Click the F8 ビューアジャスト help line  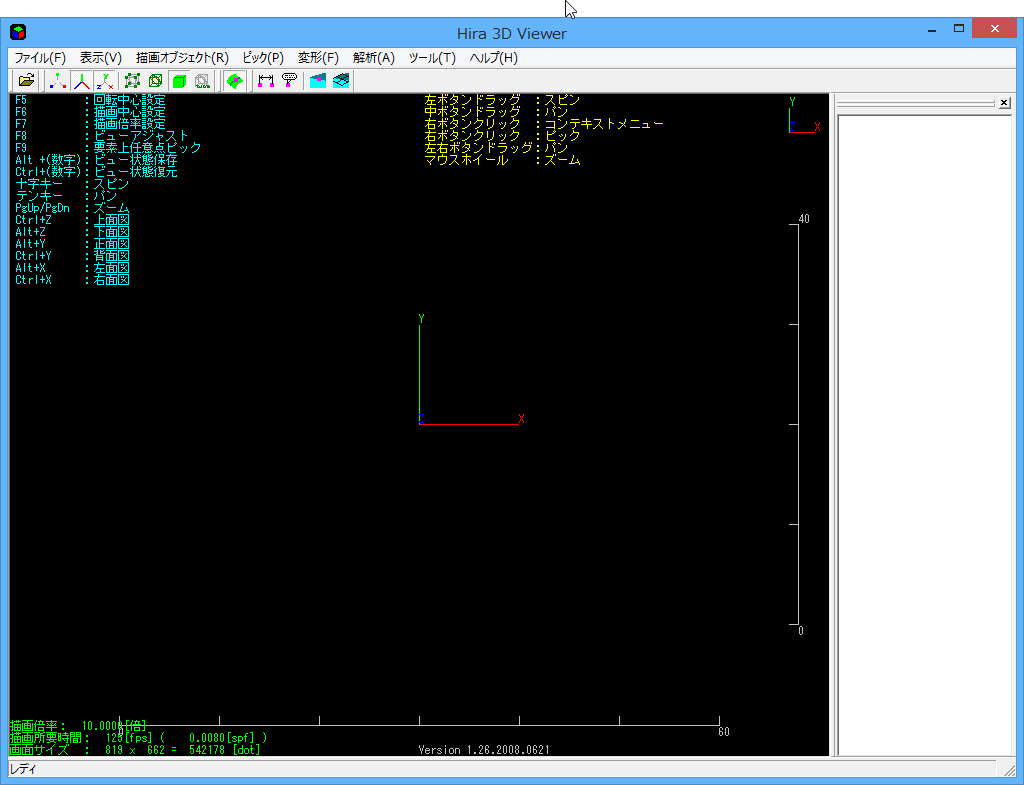(x=101, y=136)
